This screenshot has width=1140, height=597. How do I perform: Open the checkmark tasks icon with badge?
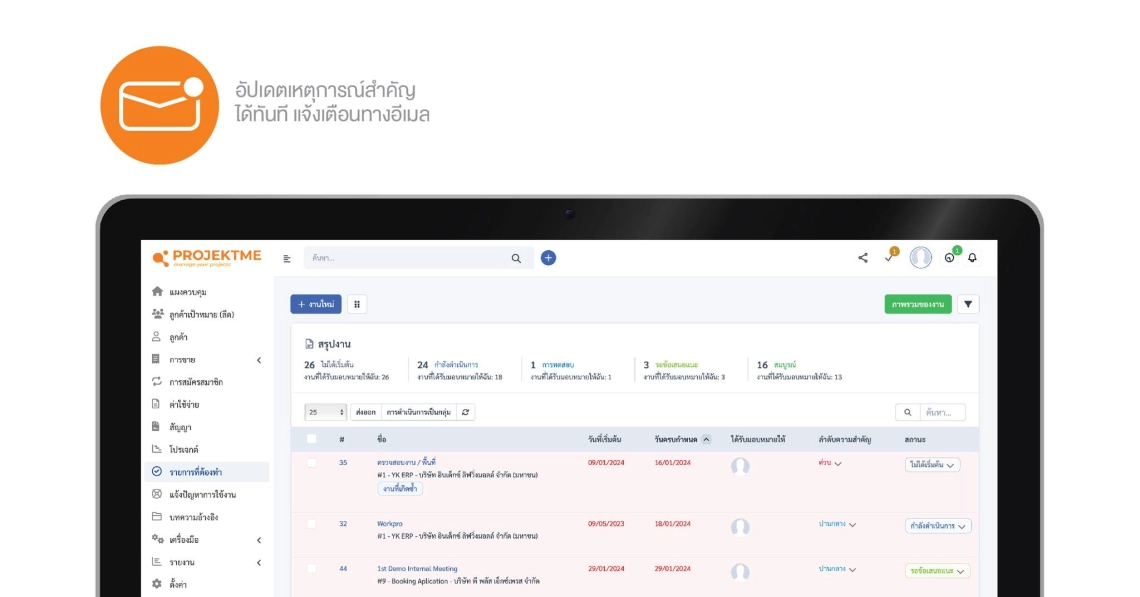click(x=889, y=258)
